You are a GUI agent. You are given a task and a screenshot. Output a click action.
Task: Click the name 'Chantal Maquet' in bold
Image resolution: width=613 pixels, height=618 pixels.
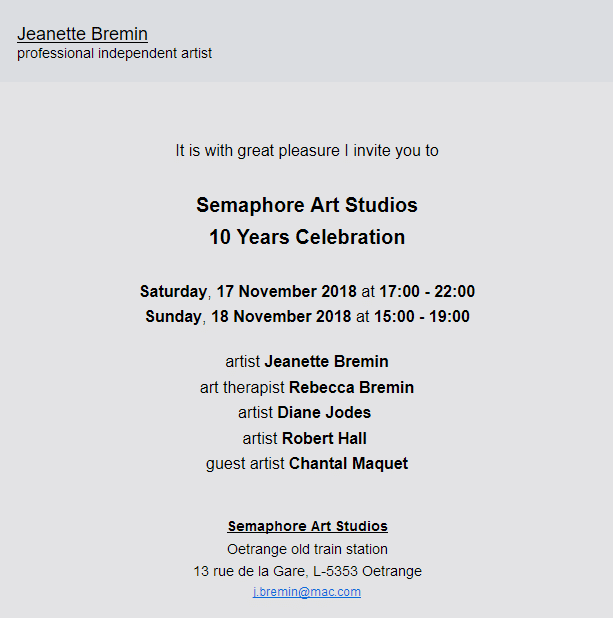(348, 464)
